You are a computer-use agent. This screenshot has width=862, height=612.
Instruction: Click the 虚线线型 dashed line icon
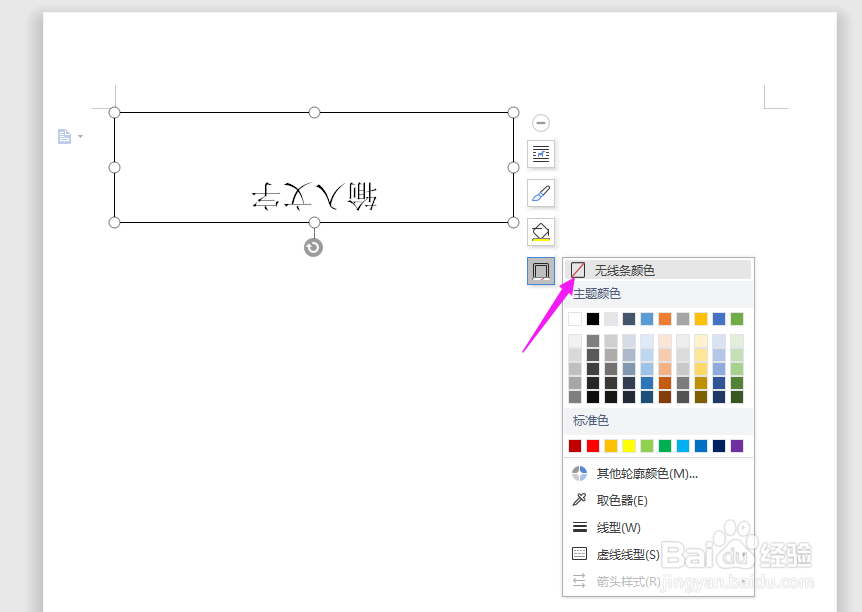(x=579, y=552)
